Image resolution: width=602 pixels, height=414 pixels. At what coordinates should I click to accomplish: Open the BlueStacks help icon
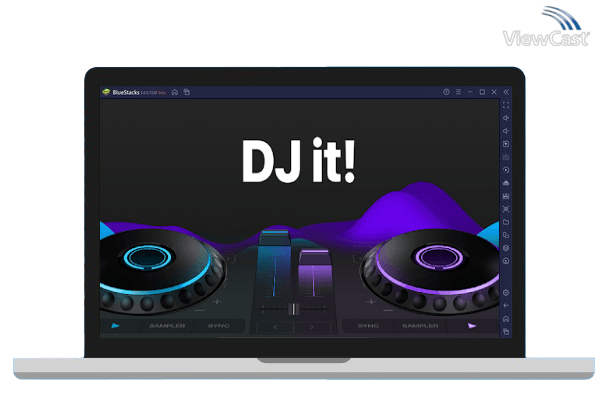(x=446, y=92)
